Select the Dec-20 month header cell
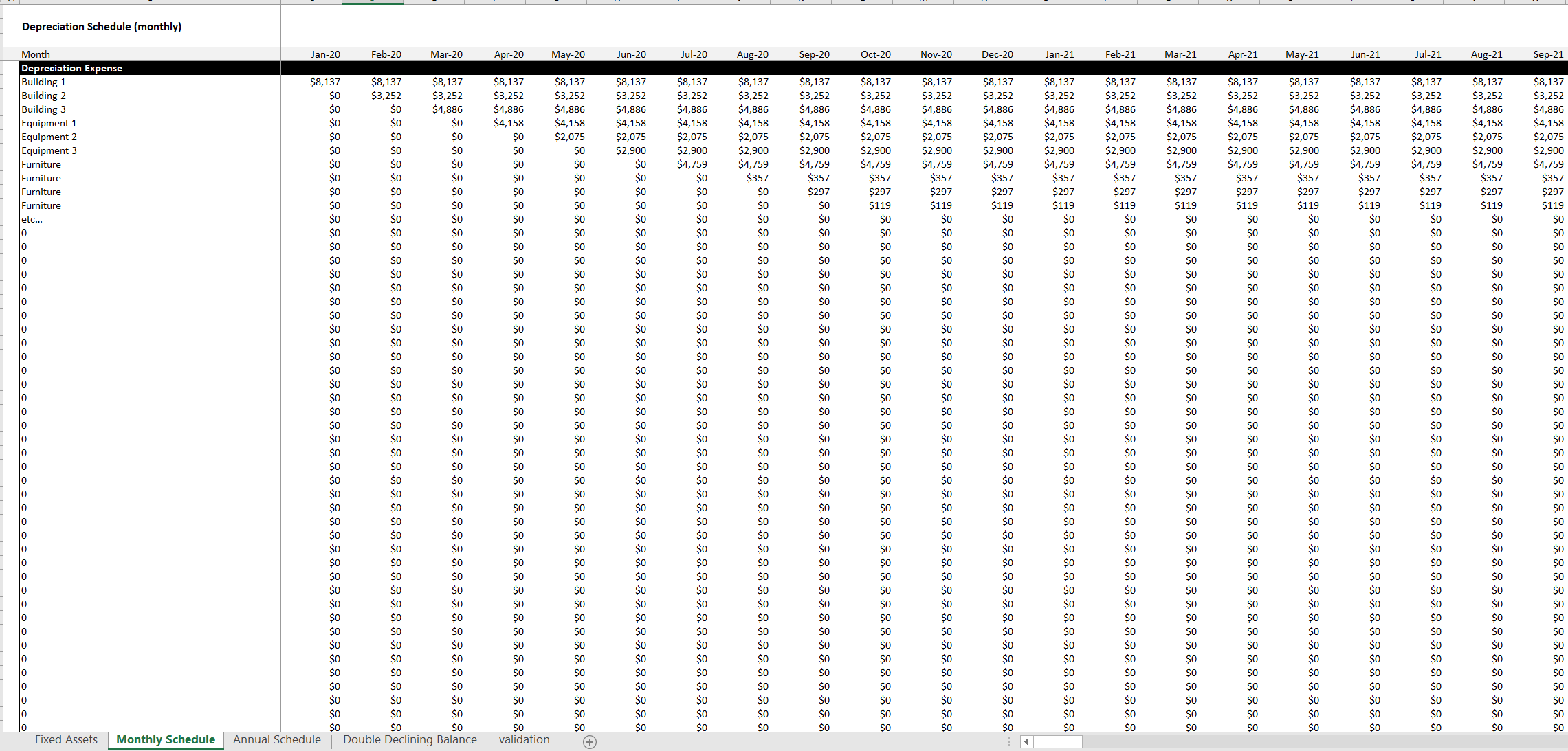The image size is (1568, 751). pos(997,54)
